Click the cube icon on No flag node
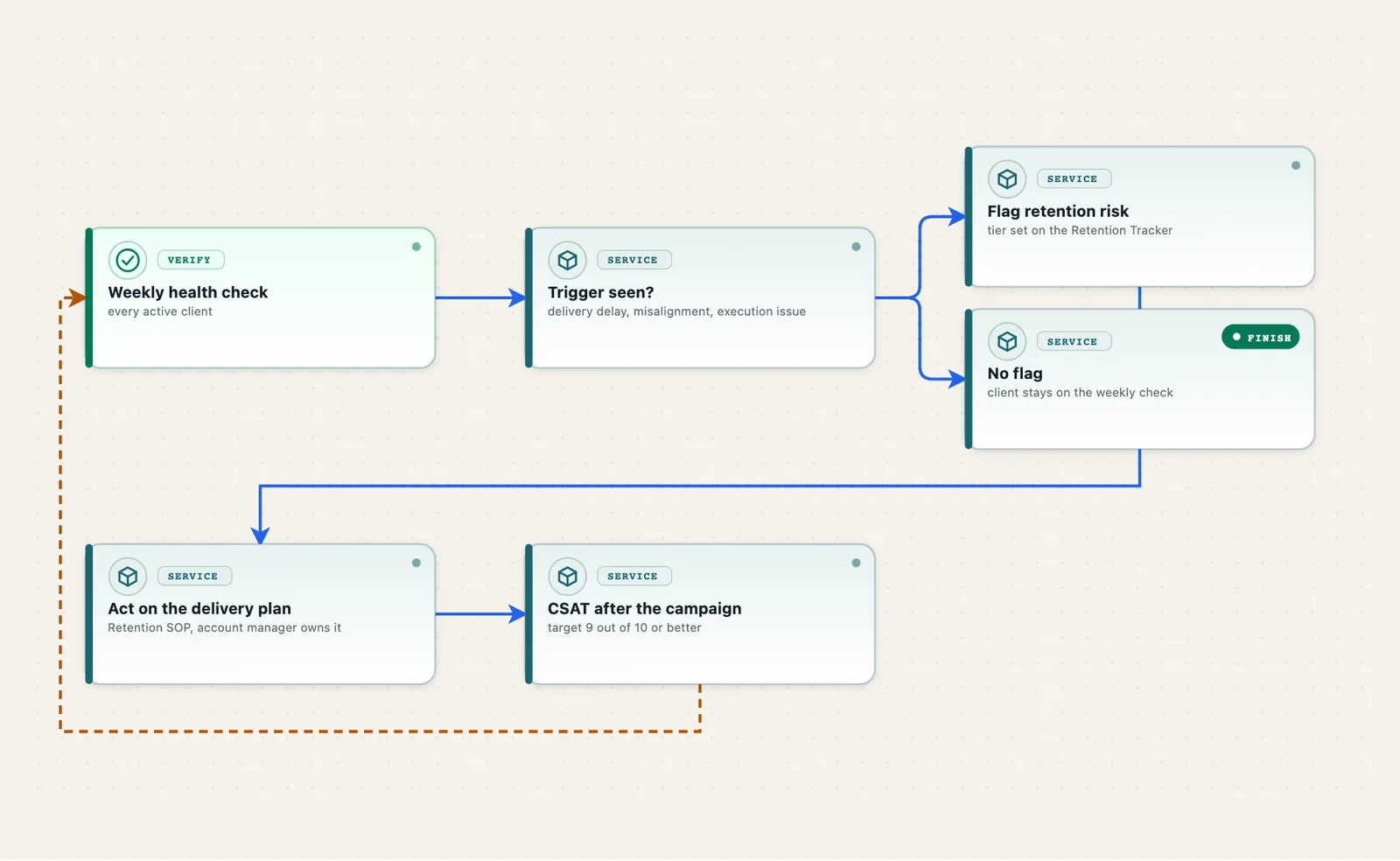This screenshot has height=861, width=1400. pyautogui.click(x=1007, y=341)
